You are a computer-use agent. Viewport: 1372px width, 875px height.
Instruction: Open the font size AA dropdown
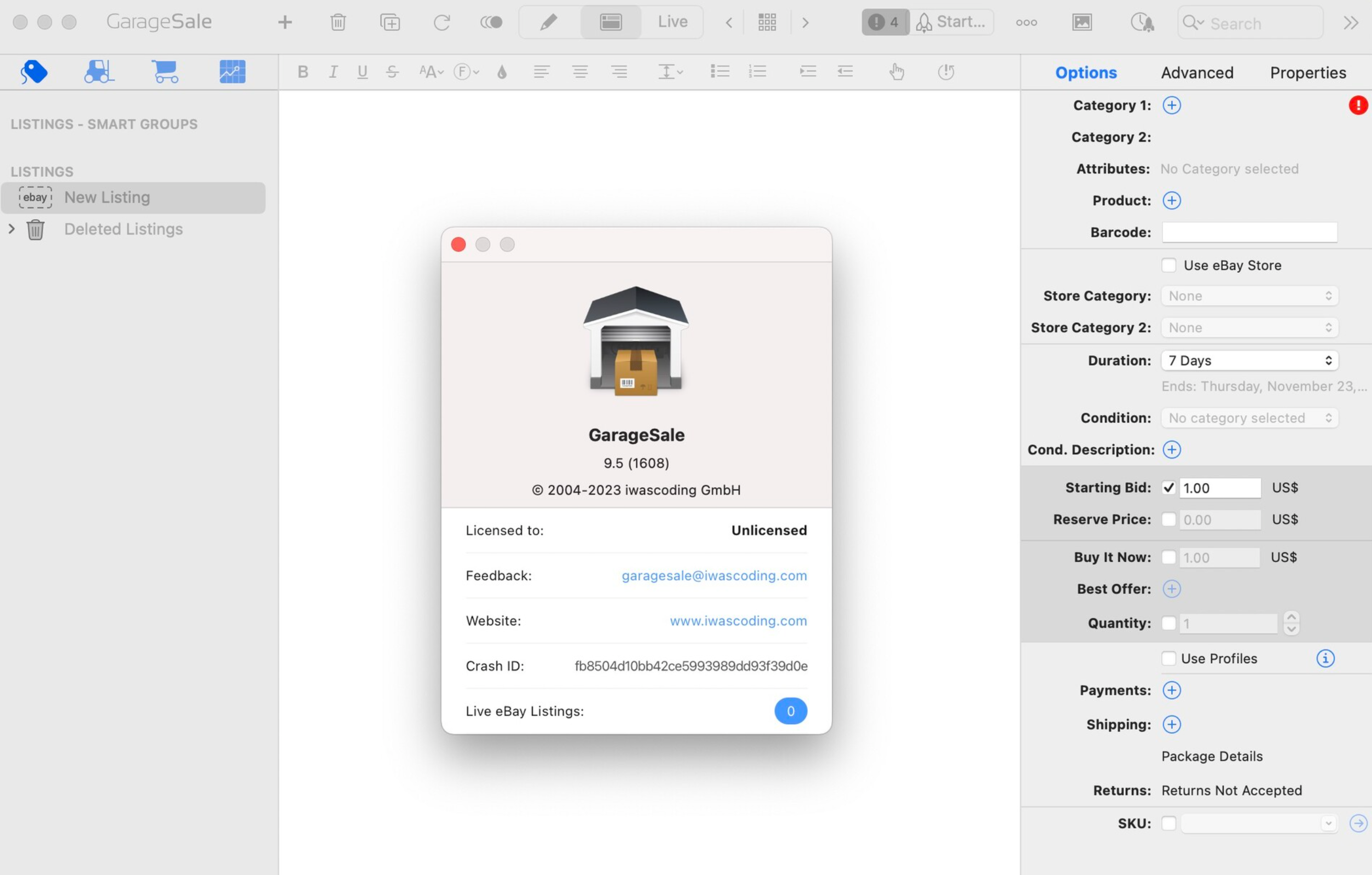click(x=431, y=72)
